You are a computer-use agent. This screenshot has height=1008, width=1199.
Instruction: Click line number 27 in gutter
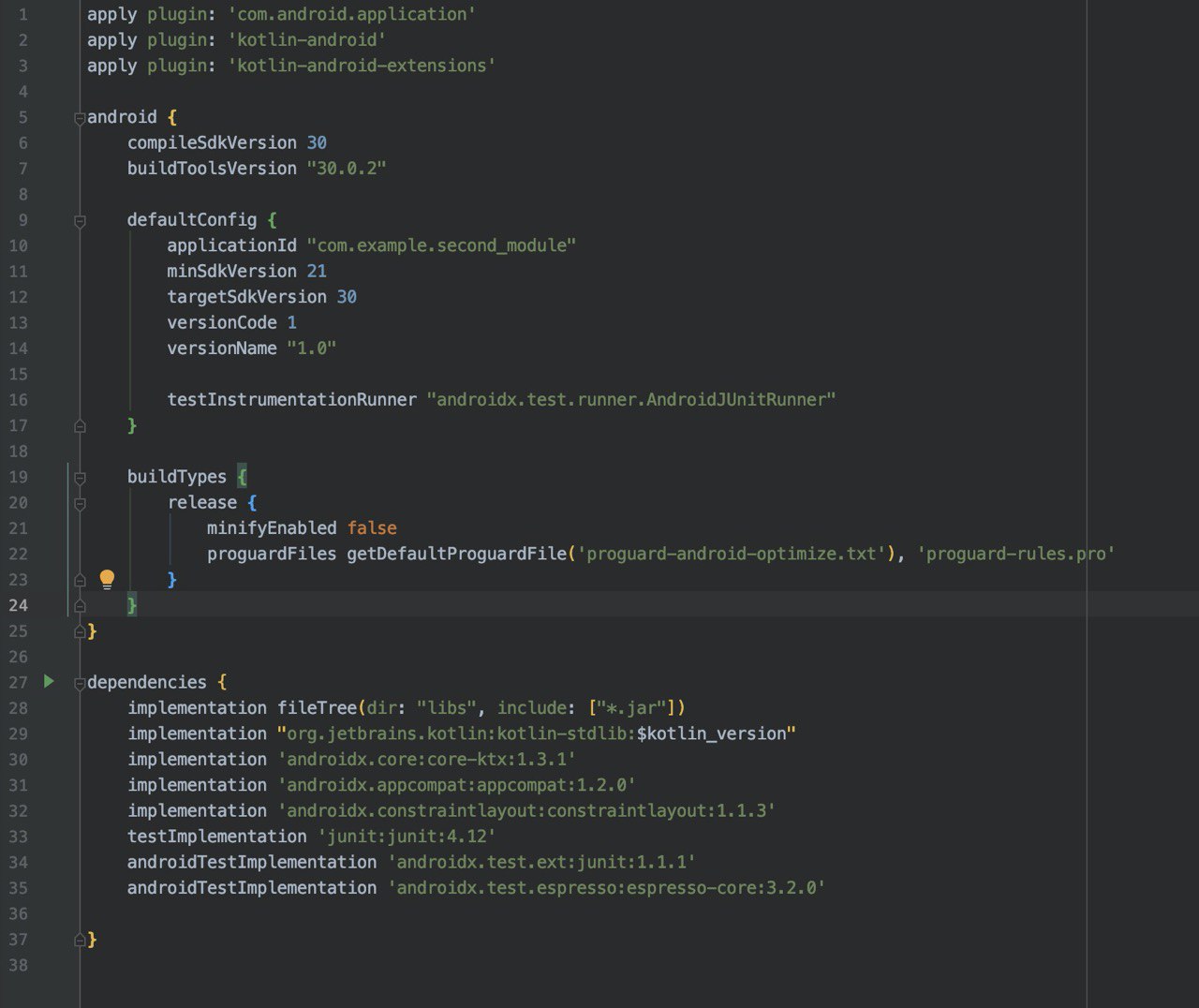(19, 682)
